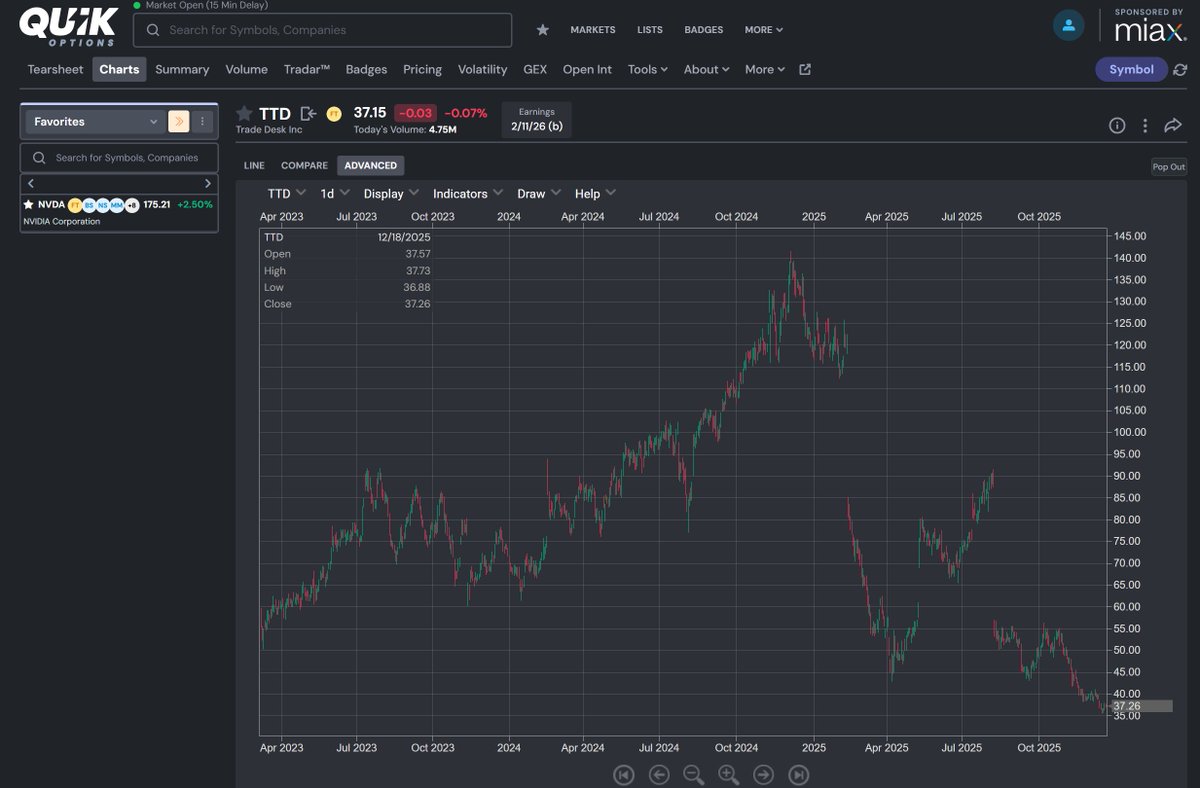Go to the Pricing tab
The height and width of the screenshot is (788, 1200).
coord(422,69)
